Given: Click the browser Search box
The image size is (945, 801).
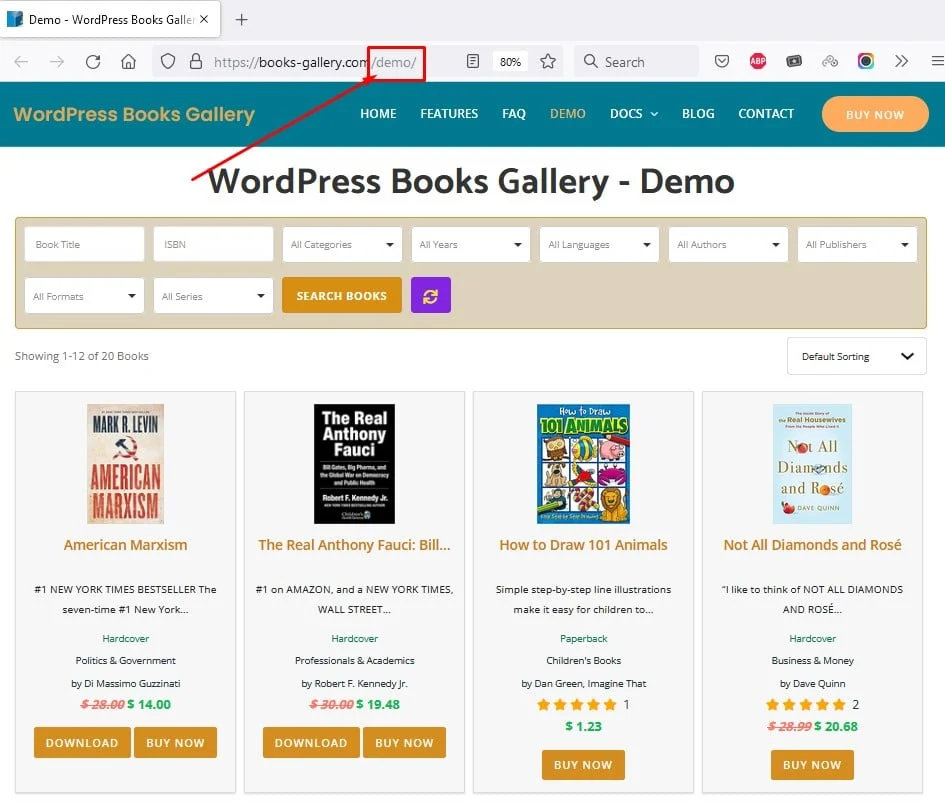Looking at the screenshot, I should tap(636, 61).
